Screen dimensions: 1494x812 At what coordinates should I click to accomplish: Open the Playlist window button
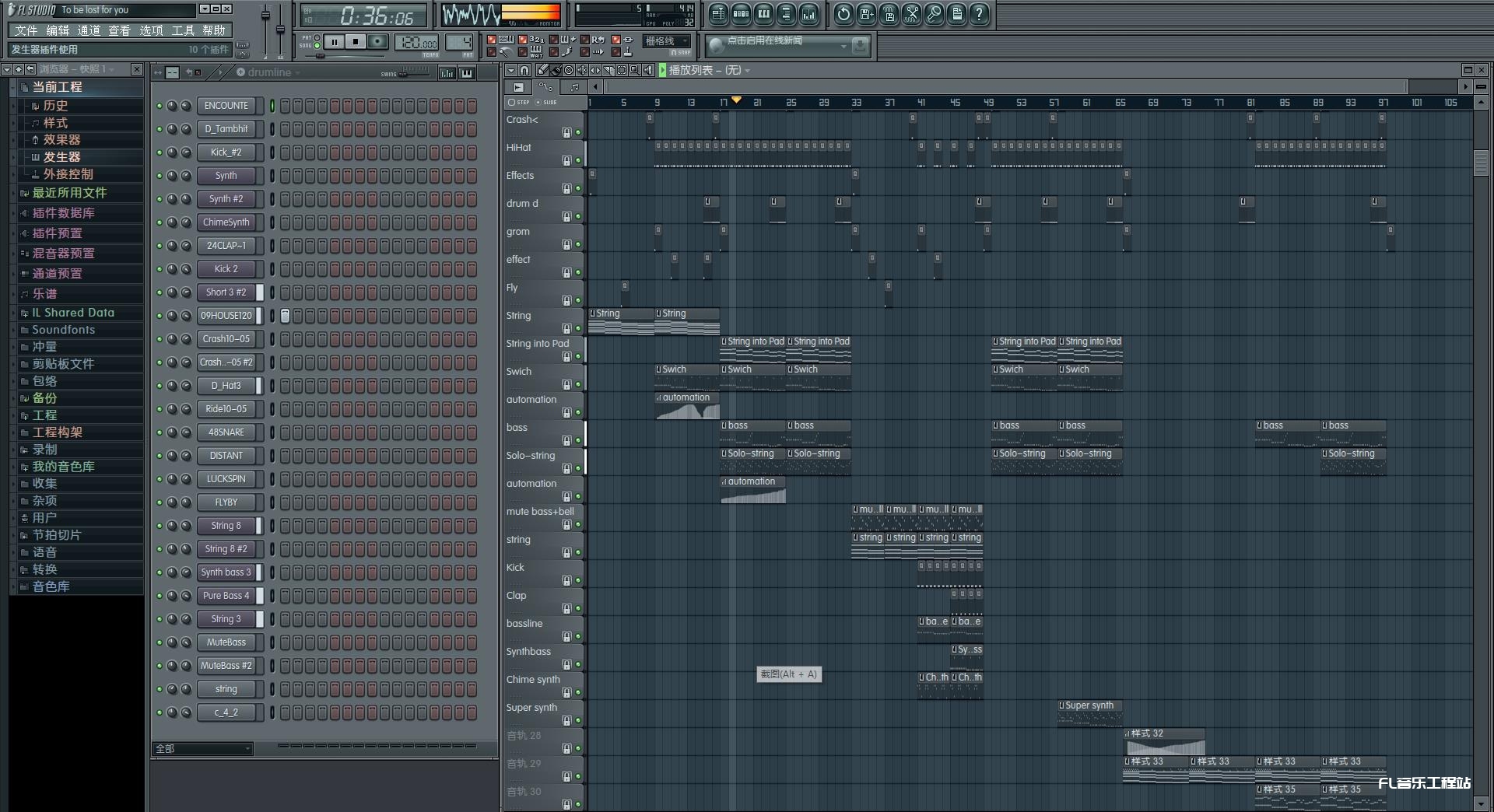click(x=718, y=14)
